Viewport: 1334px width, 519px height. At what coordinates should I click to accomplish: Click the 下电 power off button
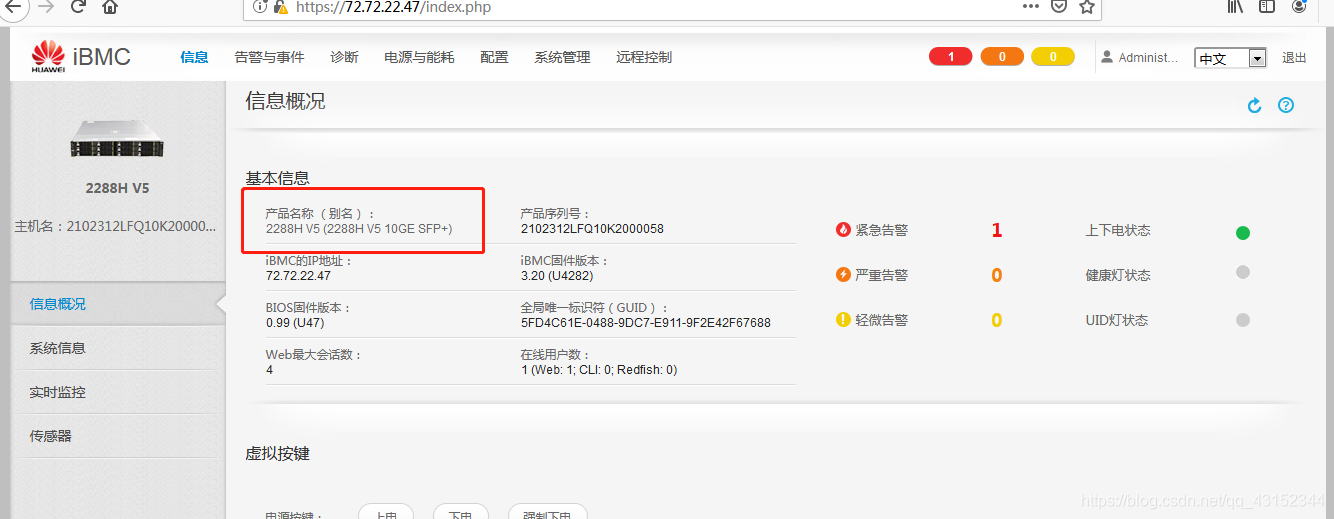coord(460,513)
